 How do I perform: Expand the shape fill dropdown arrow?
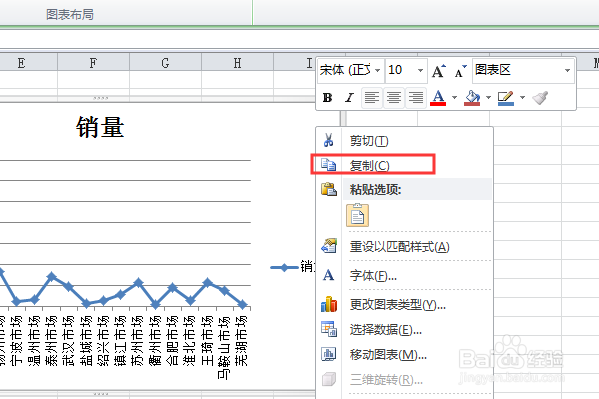click(488, 98)
